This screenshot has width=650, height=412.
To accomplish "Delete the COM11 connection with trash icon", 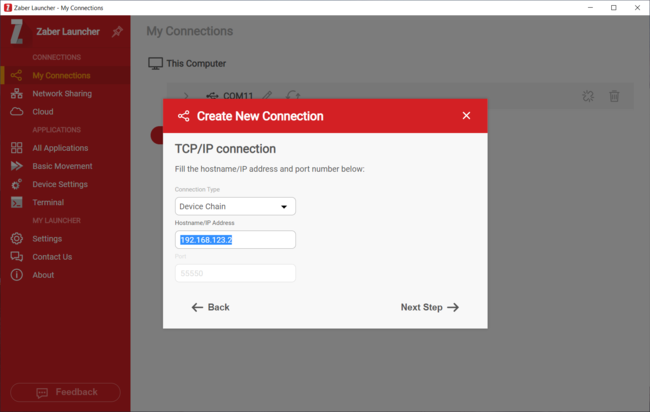I will point(614,97).
